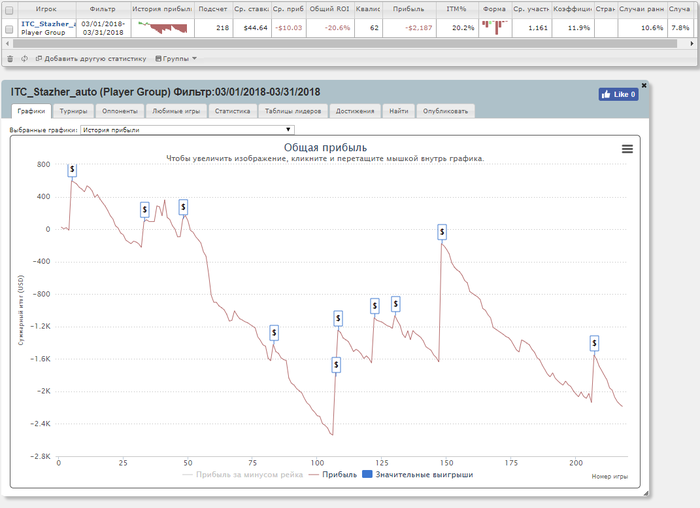Click the 1,161 average participants value
The width and height of the screenshot is (700, 508).
[x=538, y=28]
